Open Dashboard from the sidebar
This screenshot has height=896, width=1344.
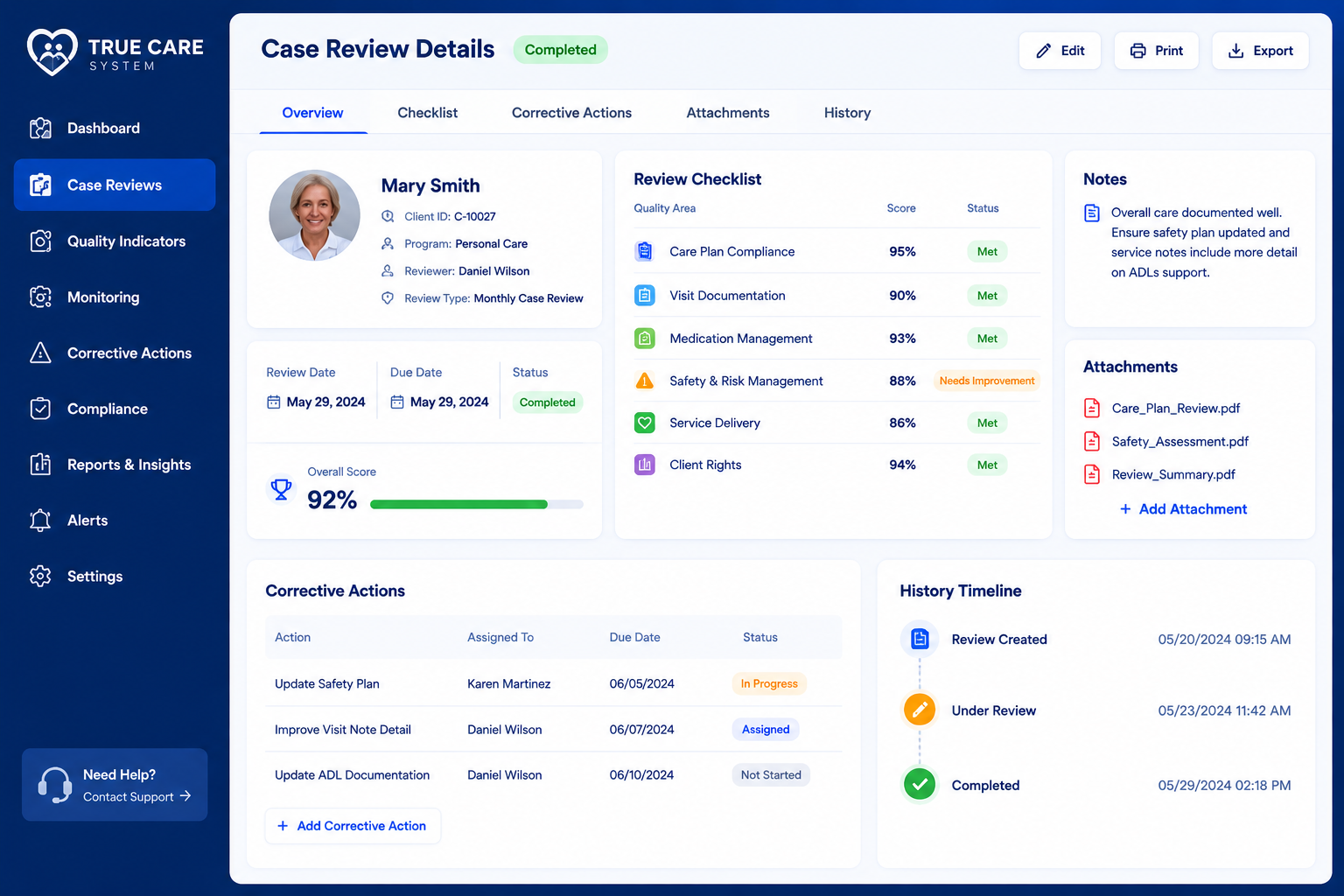(x=115, y=129)
